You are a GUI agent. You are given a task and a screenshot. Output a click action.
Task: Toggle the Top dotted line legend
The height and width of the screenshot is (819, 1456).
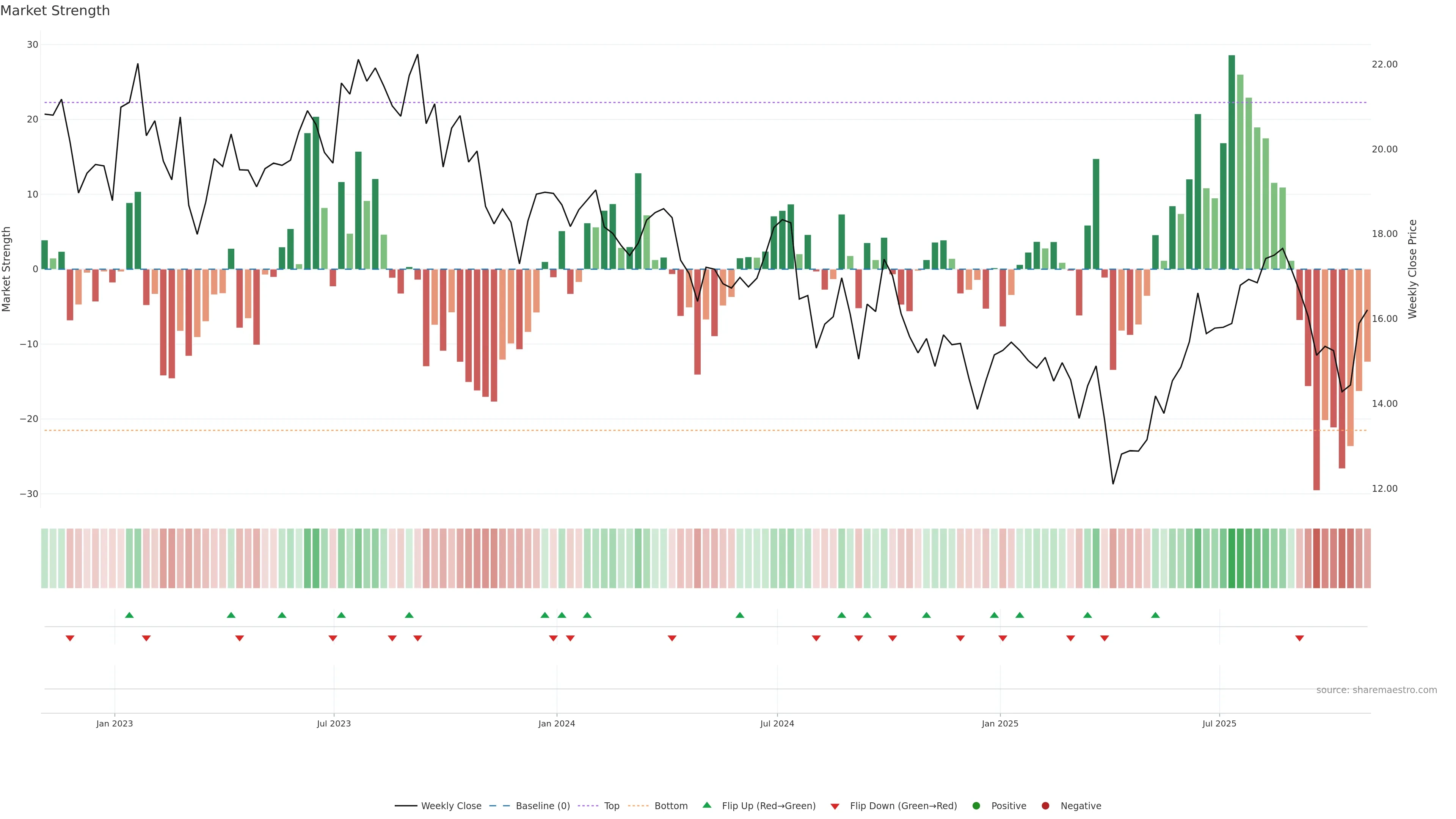click(x=611, y=806)
